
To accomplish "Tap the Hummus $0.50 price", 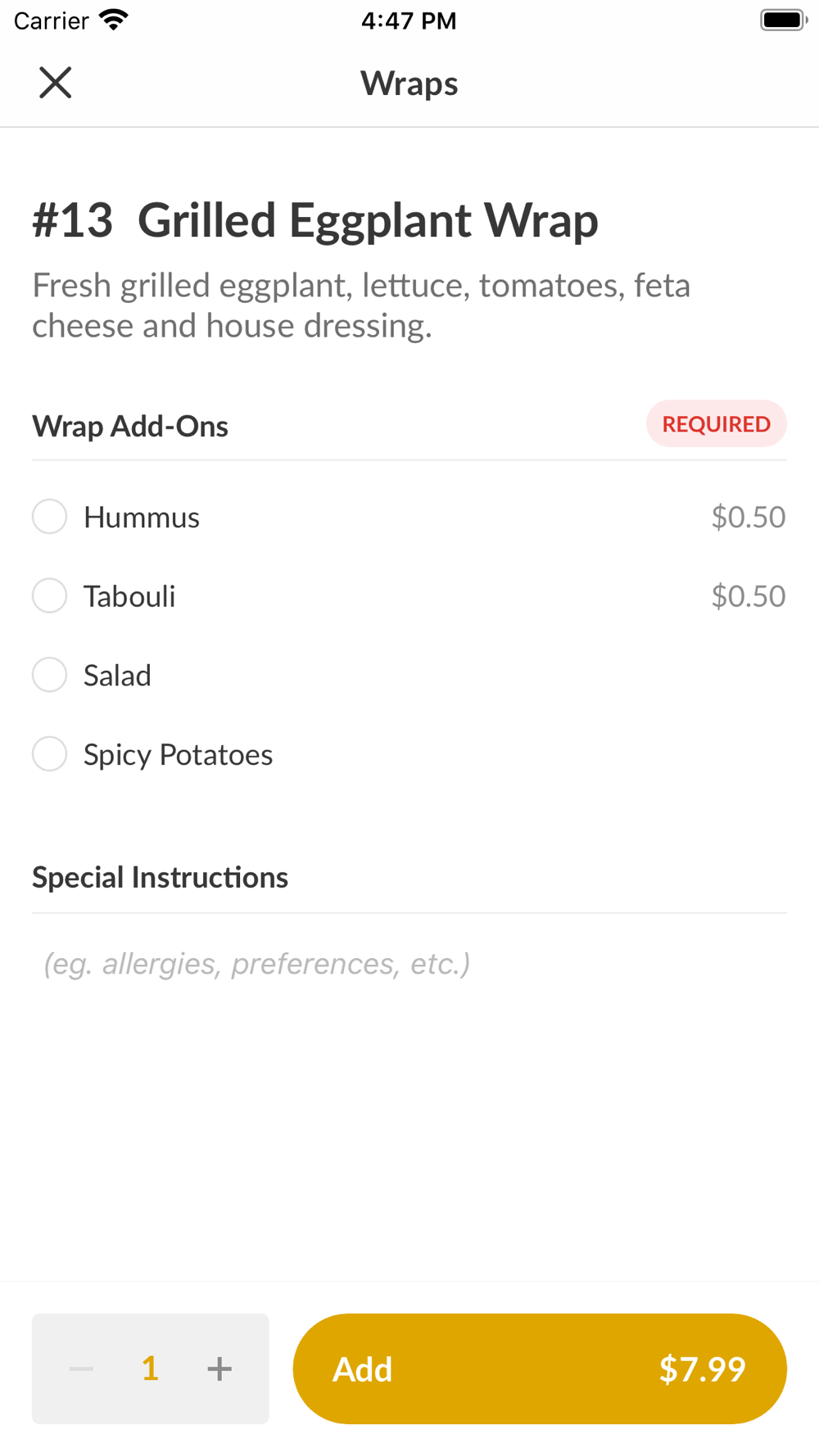I will click(748, 517).
